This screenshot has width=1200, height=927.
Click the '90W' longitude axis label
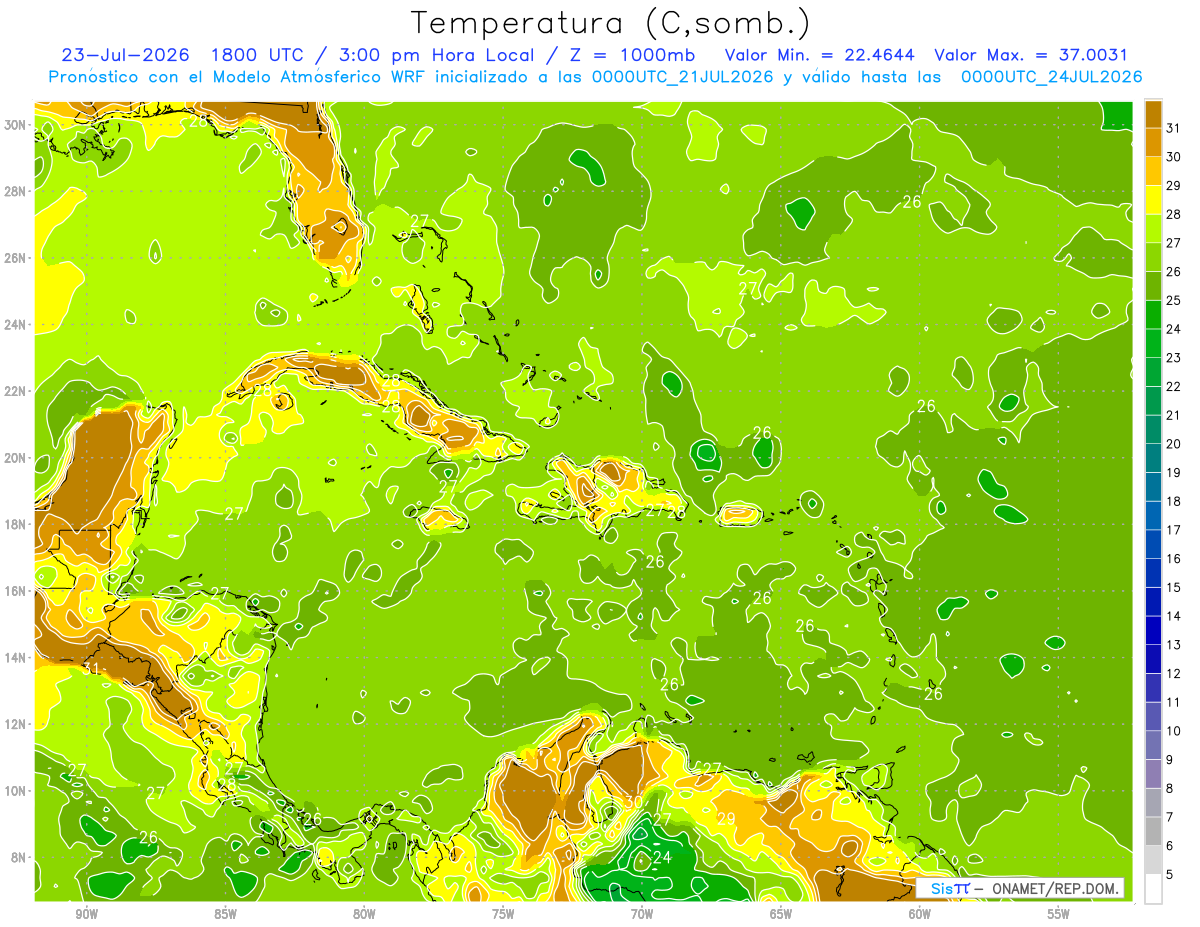(x=86, y=914)
